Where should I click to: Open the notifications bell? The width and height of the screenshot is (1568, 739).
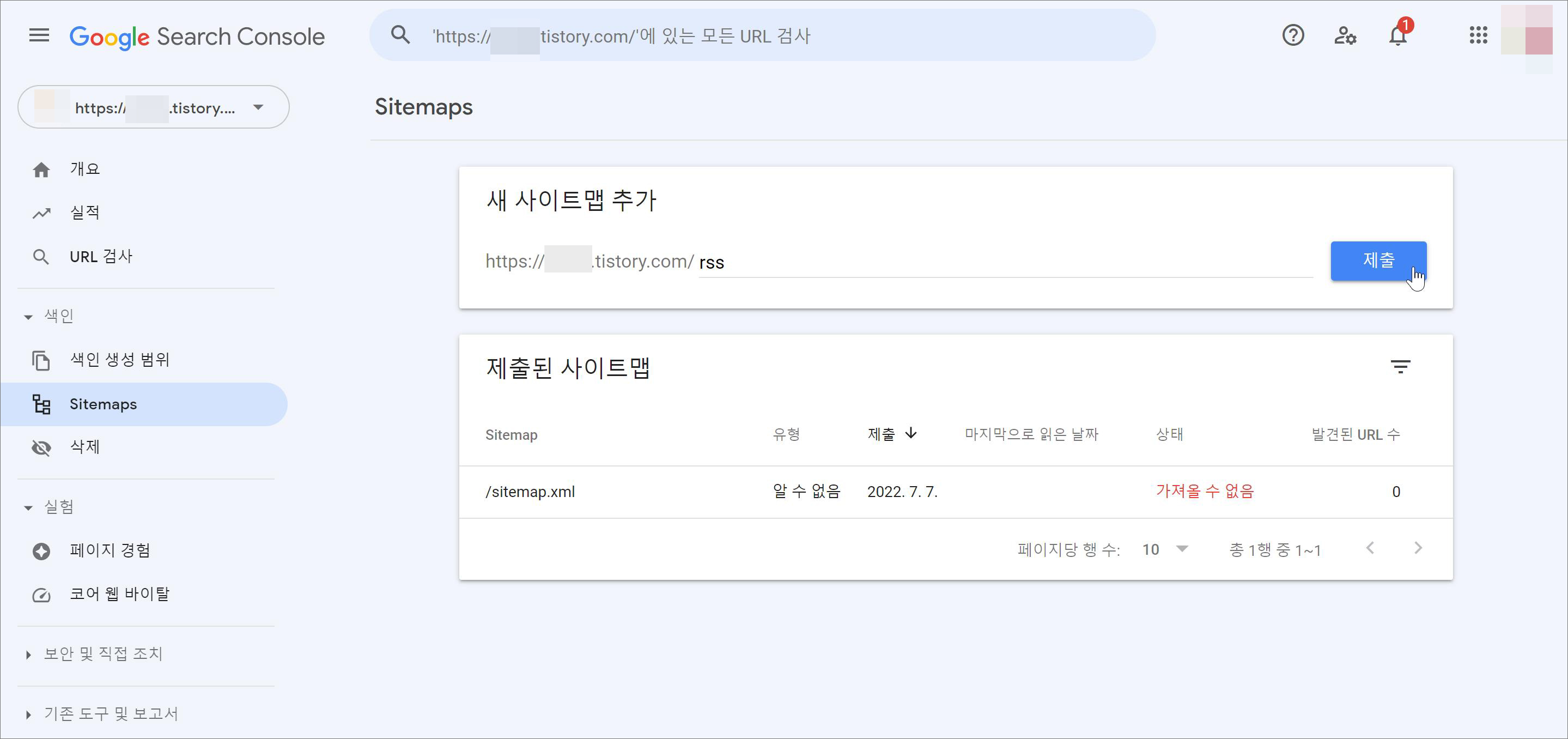pyautogui.click(x=1397, y=35)
